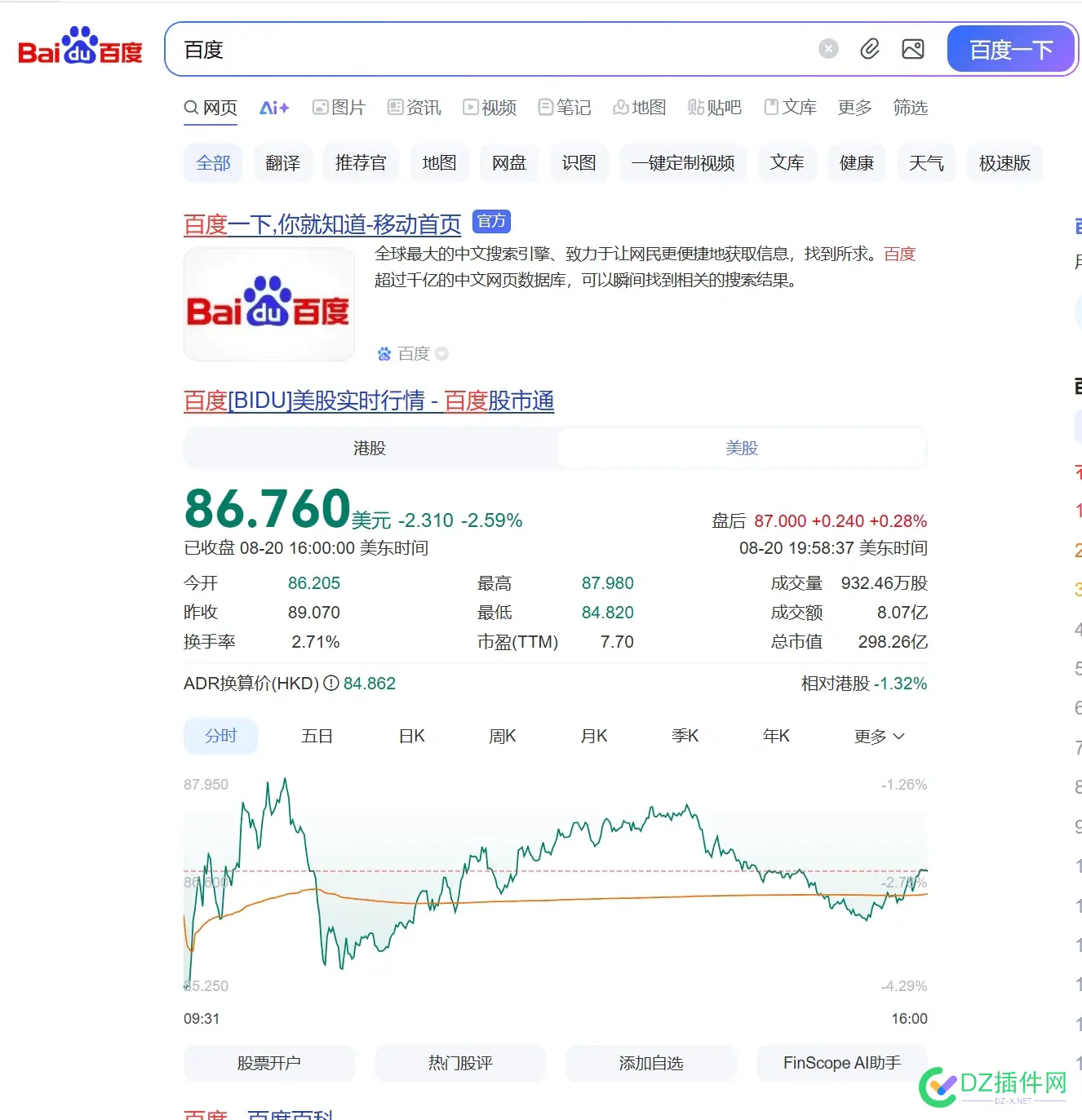Screen dimensions: 1082x1120
Task: Select the 极速版 chip
Action: coord(1004,163)
